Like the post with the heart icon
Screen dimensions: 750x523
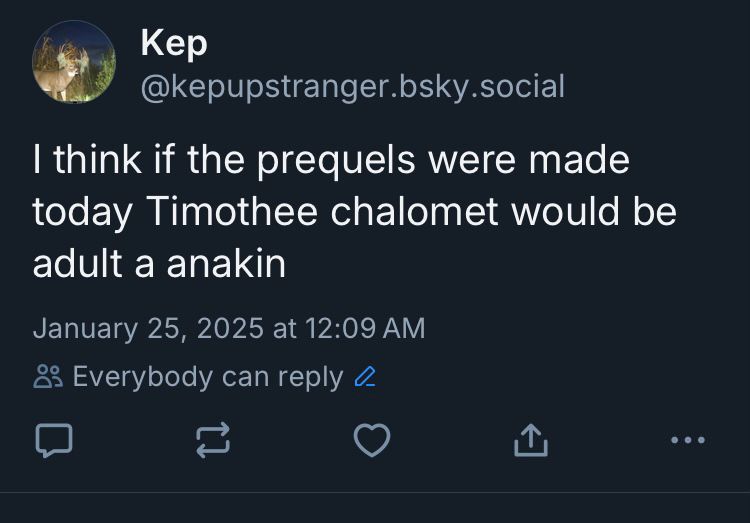pos(372,439)
